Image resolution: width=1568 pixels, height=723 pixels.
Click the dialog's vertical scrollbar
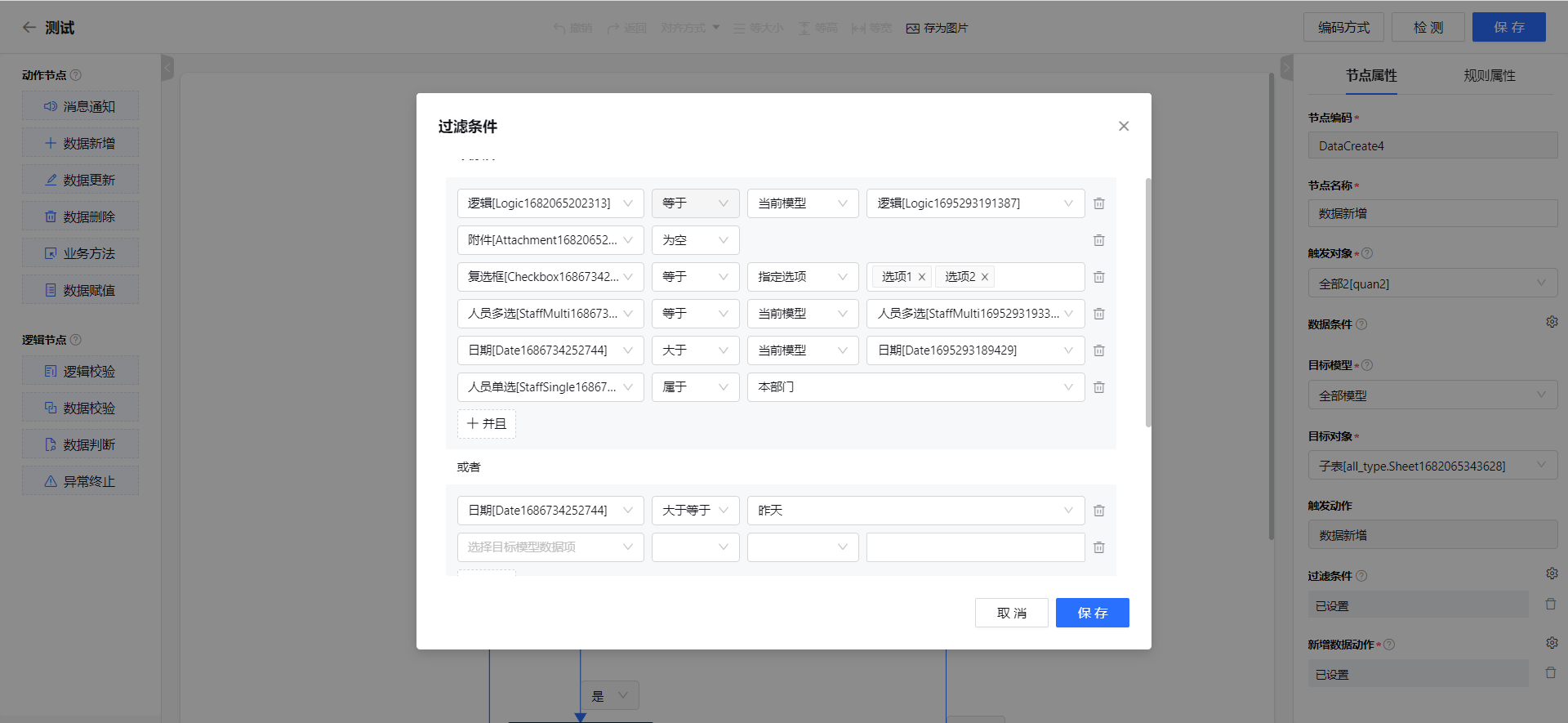(1148, 302)
